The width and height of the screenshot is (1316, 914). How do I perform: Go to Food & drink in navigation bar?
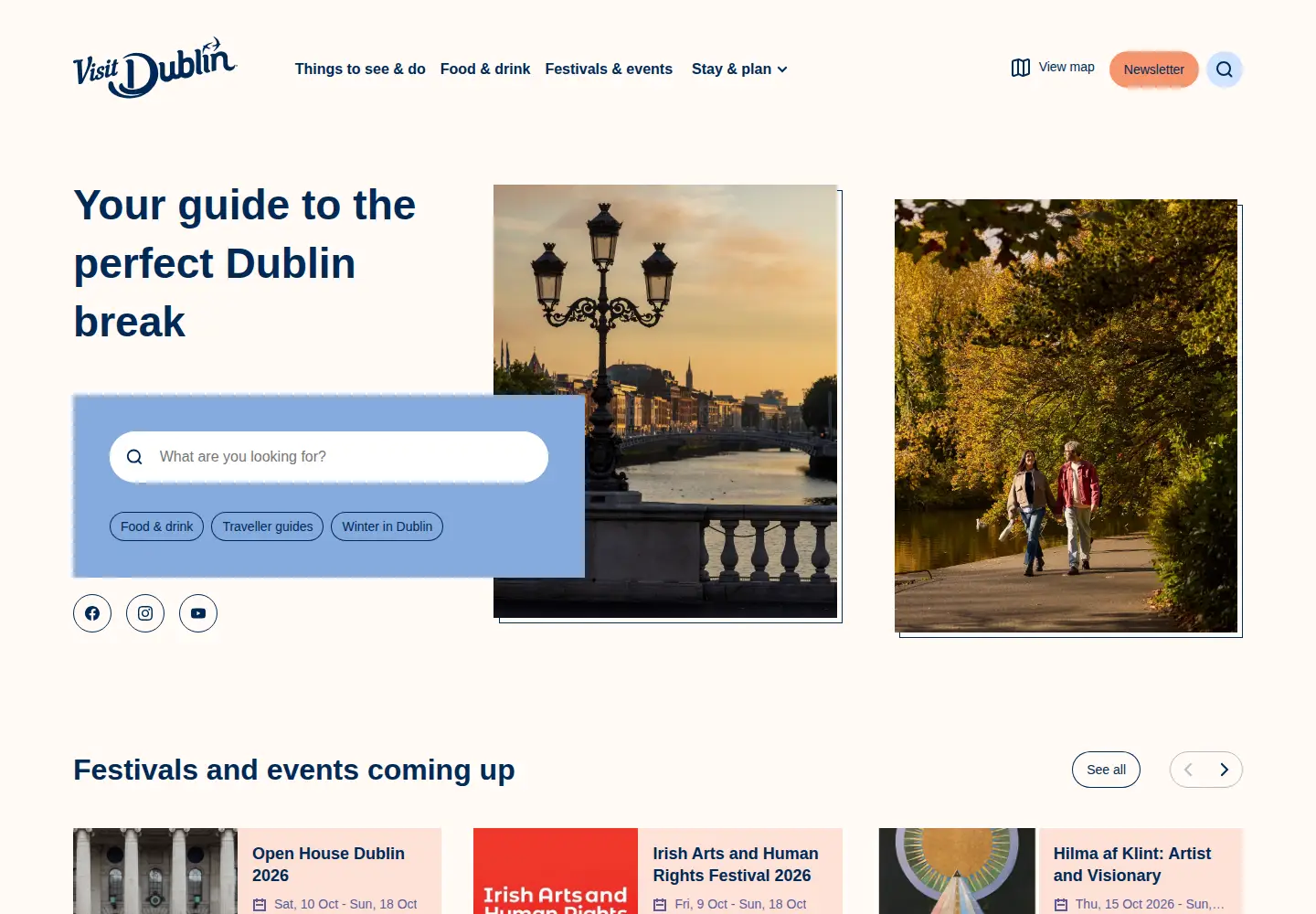(x=485, y=69)
